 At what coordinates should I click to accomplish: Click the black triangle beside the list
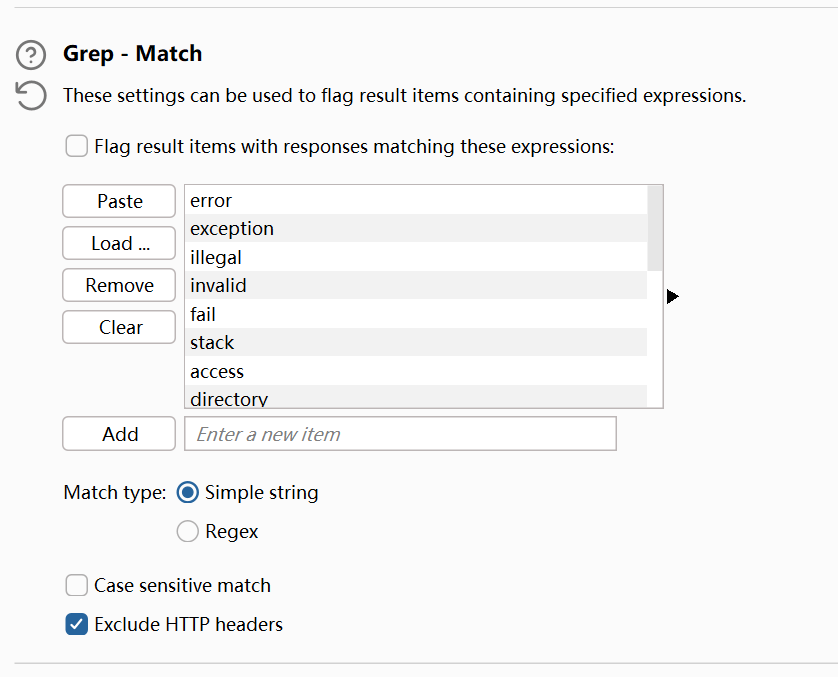672,297
